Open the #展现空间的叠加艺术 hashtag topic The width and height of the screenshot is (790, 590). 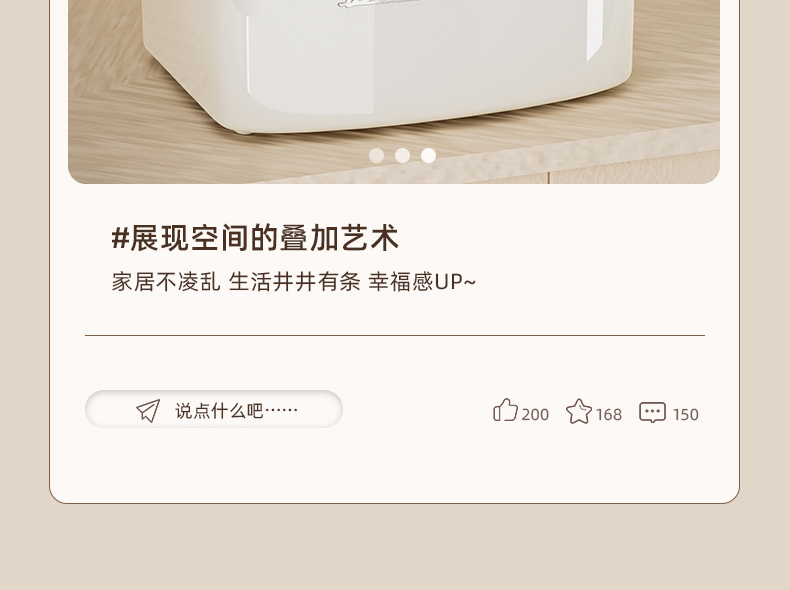pyautogui.click(x=255, y=238)
